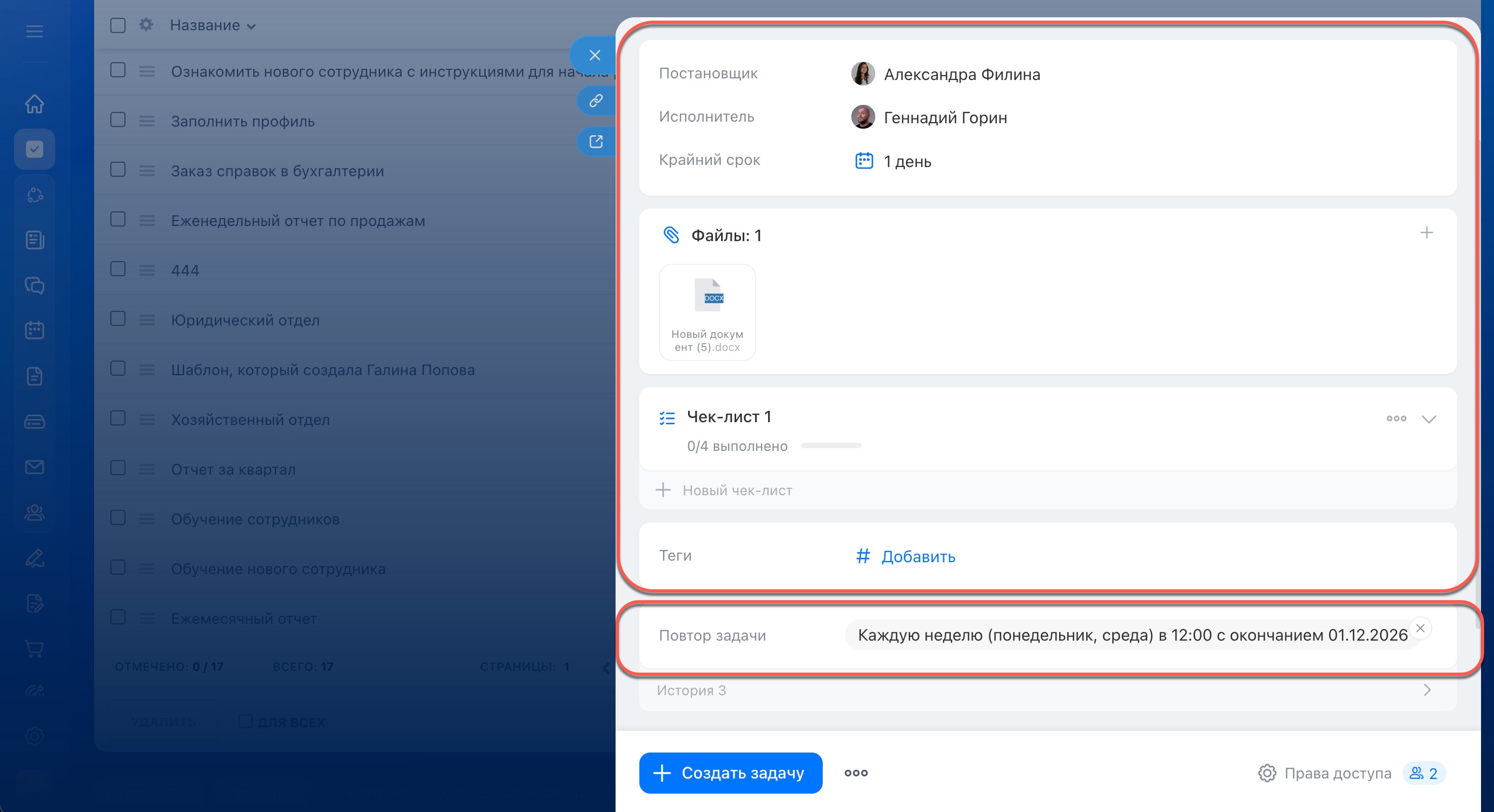Click the home icon in sidebar
Image resolution: width=1494 pixels, height=812 pixels.
[x=34, y=104]
